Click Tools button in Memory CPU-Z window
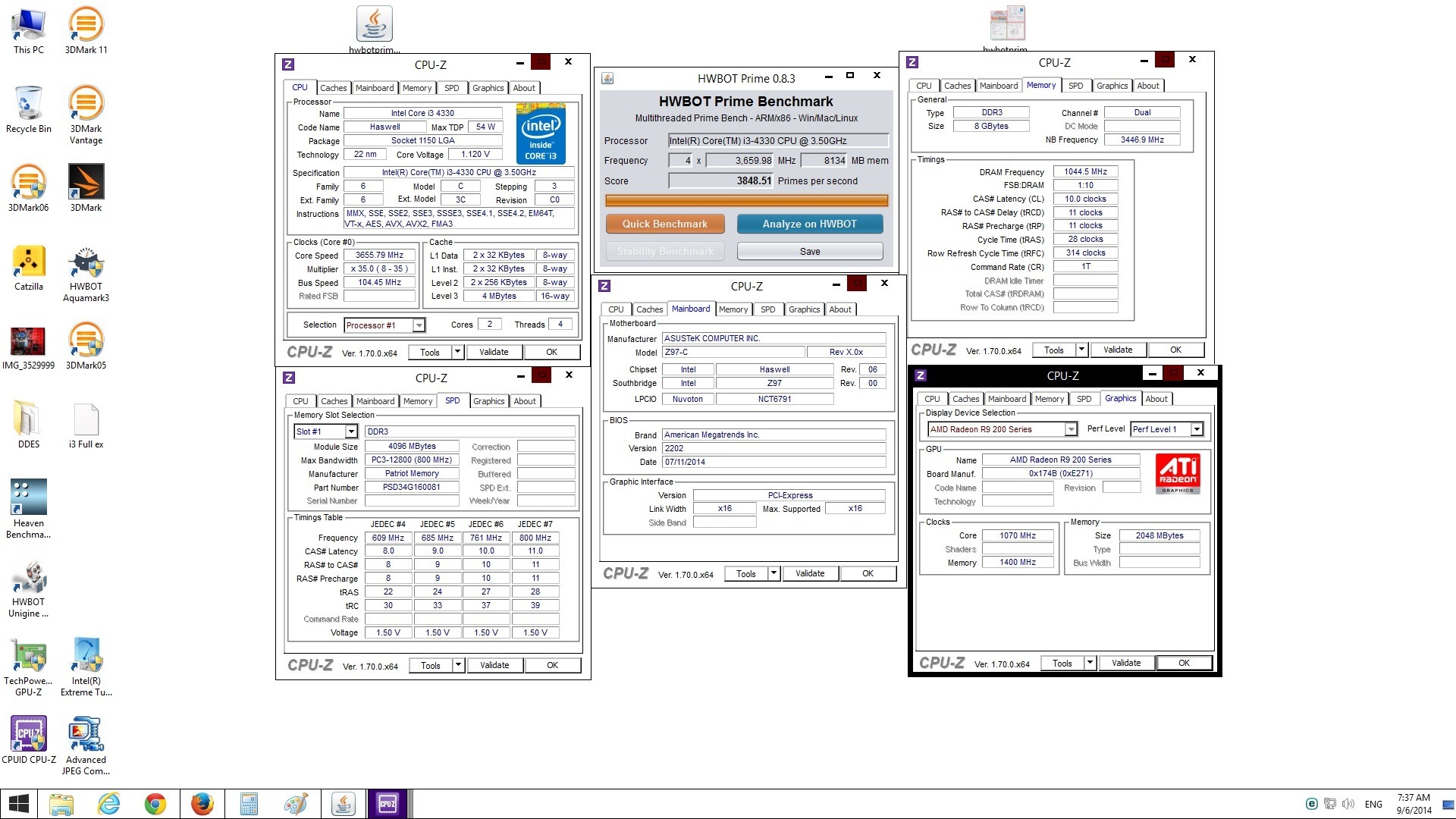Viewport: 1456px width, 819px height. click(x=1054, y=350)
